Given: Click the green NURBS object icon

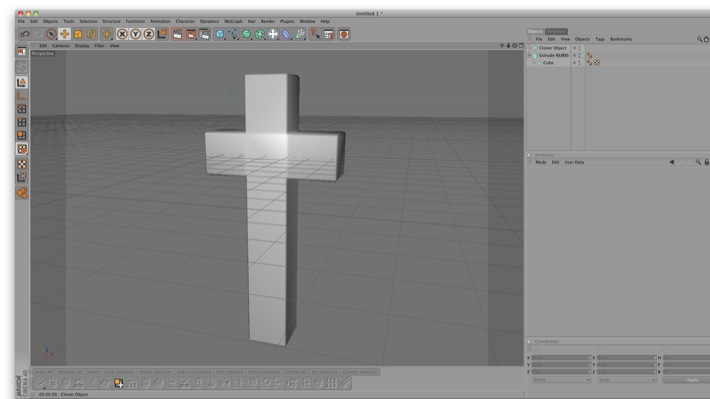Looking at the screenshot, I should point(246,34).
